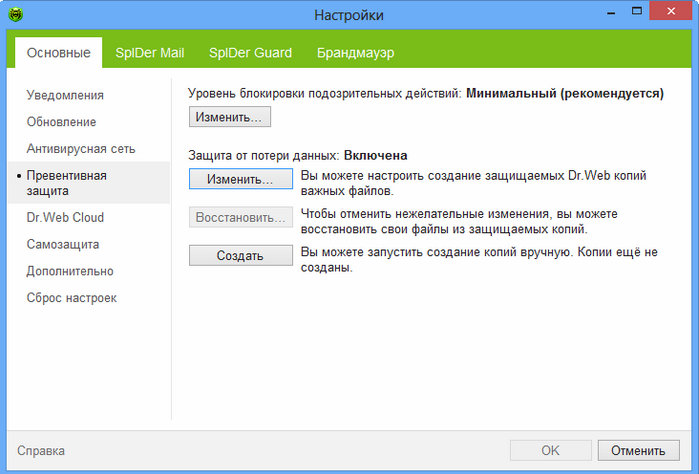The height and width of the screenshot is (474, 699).
Task: Click Создать to create copies manually
Action: coord(241,256)
